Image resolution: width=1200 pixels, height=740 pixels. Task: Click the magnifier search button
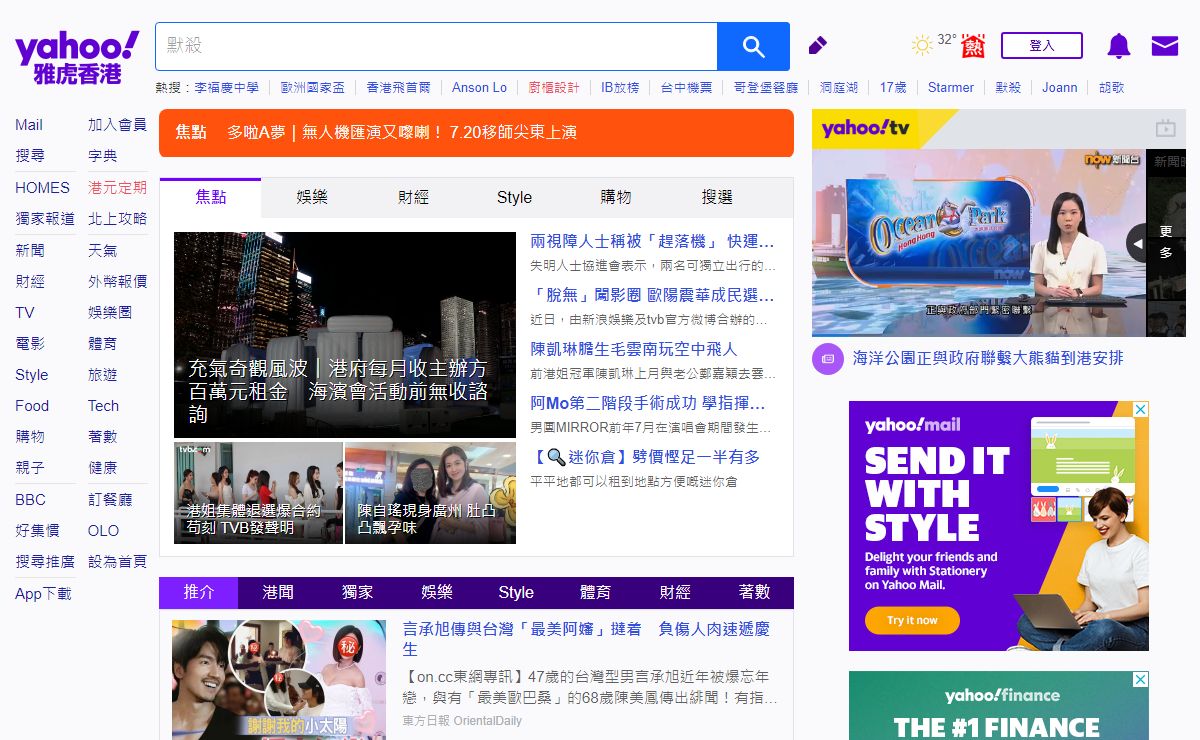(x=753, y=46)
